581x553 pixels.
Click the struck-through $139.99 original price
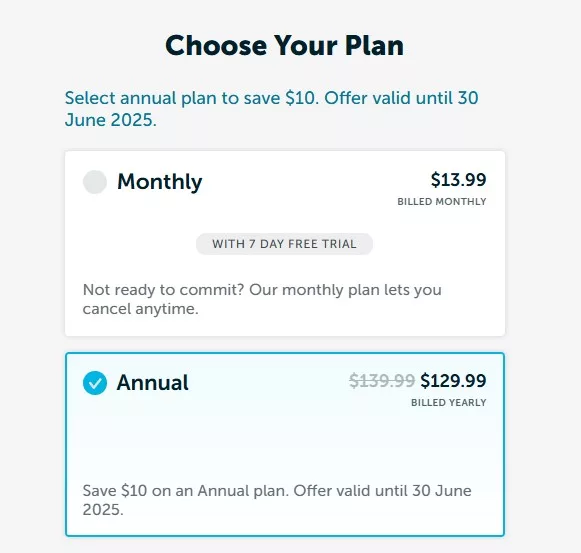pos(382,381)
